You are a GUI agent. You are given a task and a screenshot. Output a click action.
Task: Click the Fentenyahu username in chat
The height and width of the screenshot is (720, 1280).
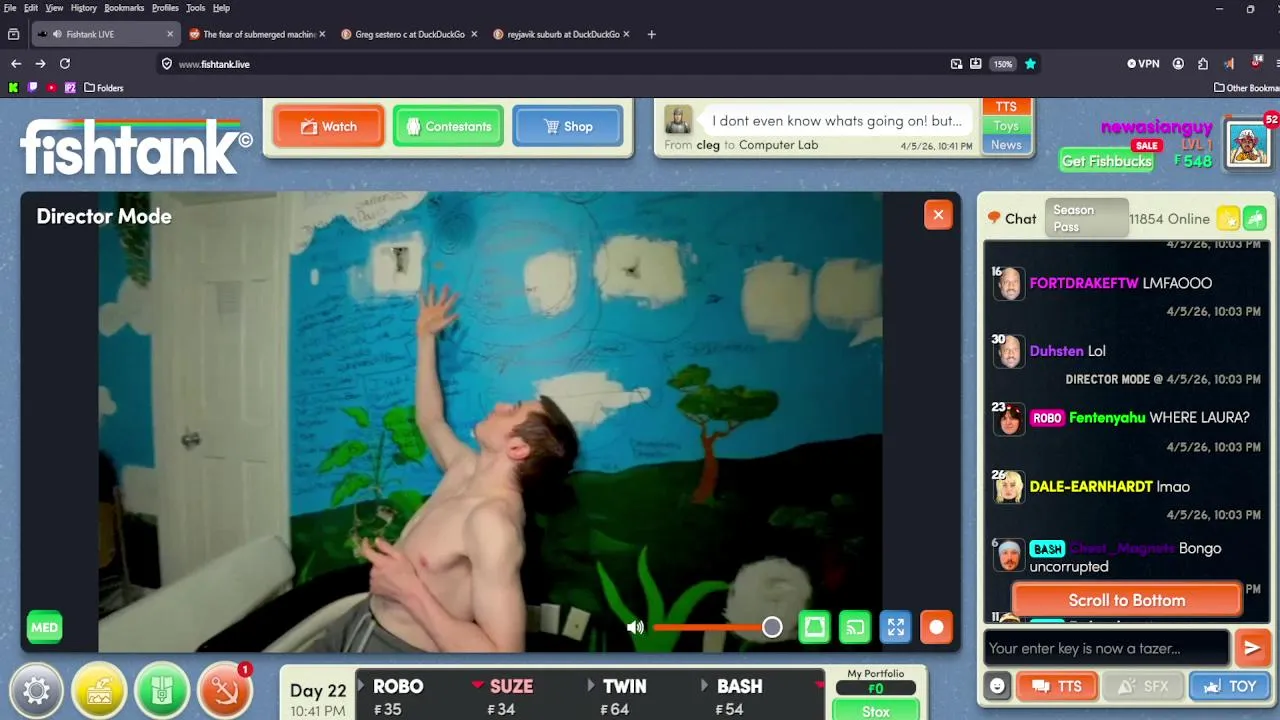[1107, 418]
